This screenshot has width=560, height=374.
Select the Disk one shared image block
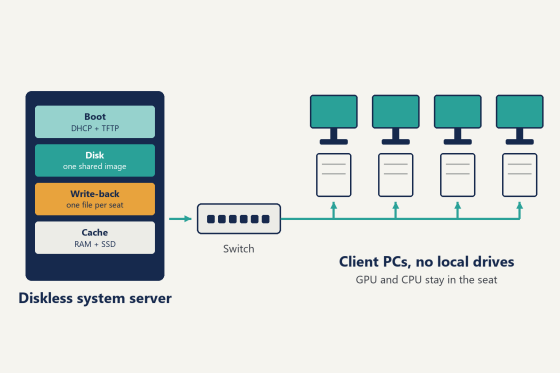pos(95,160)
